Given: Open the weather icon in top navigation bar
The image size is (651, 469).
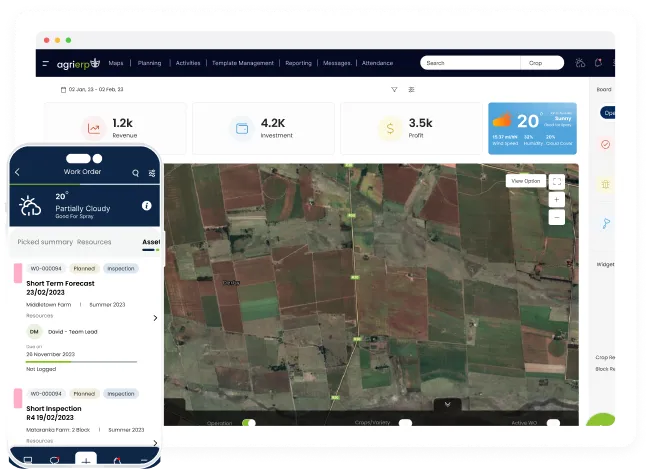Looking at the screenshot, I should pyautogui.click(x=580, y=63).
